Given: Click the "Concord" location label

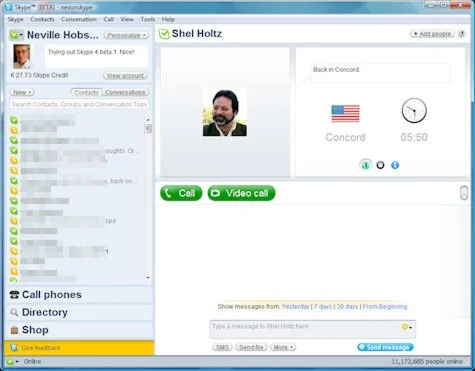Looking at the screenshot, I should click(x=345, y=137).
